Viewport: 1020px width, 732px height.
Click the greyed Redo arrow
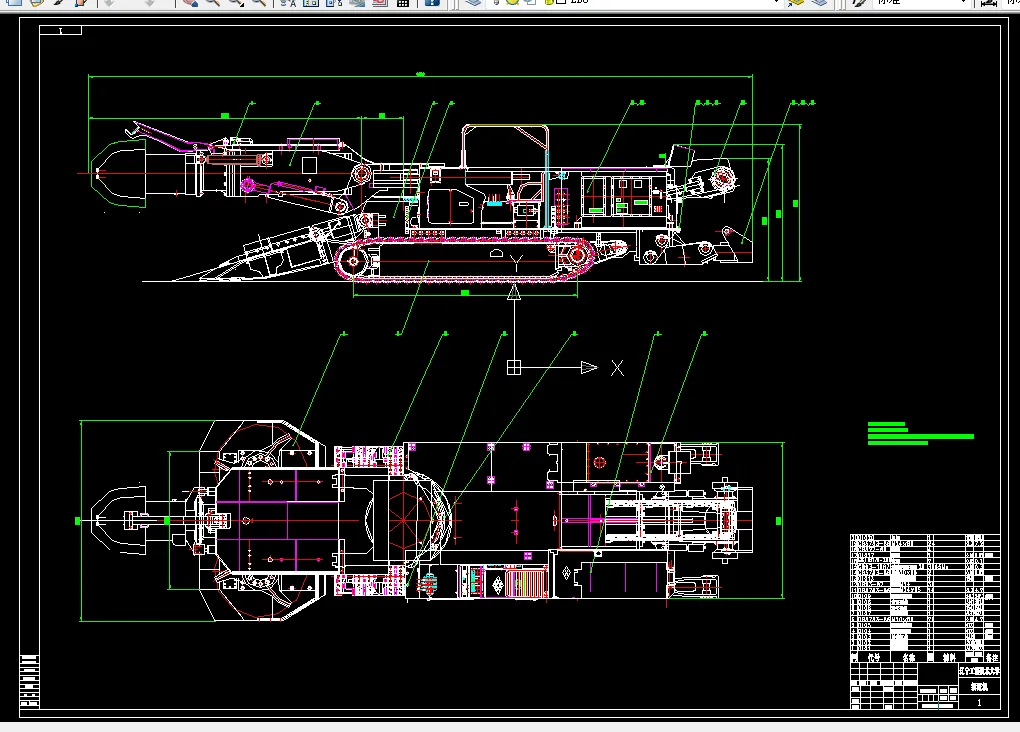click(150, 3)
